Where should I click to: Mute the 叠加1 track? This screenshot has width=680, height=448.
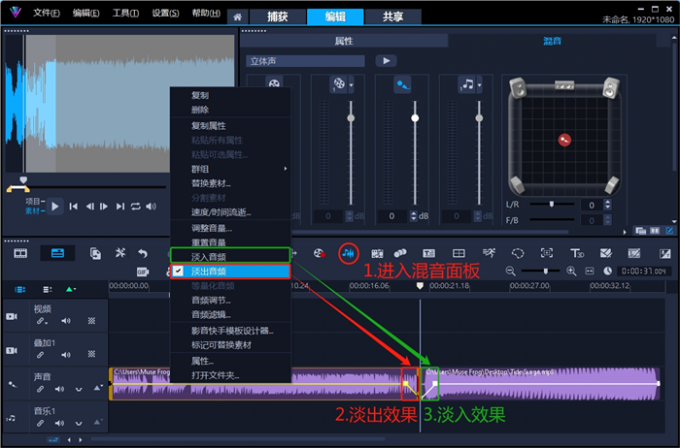point(65,355)
